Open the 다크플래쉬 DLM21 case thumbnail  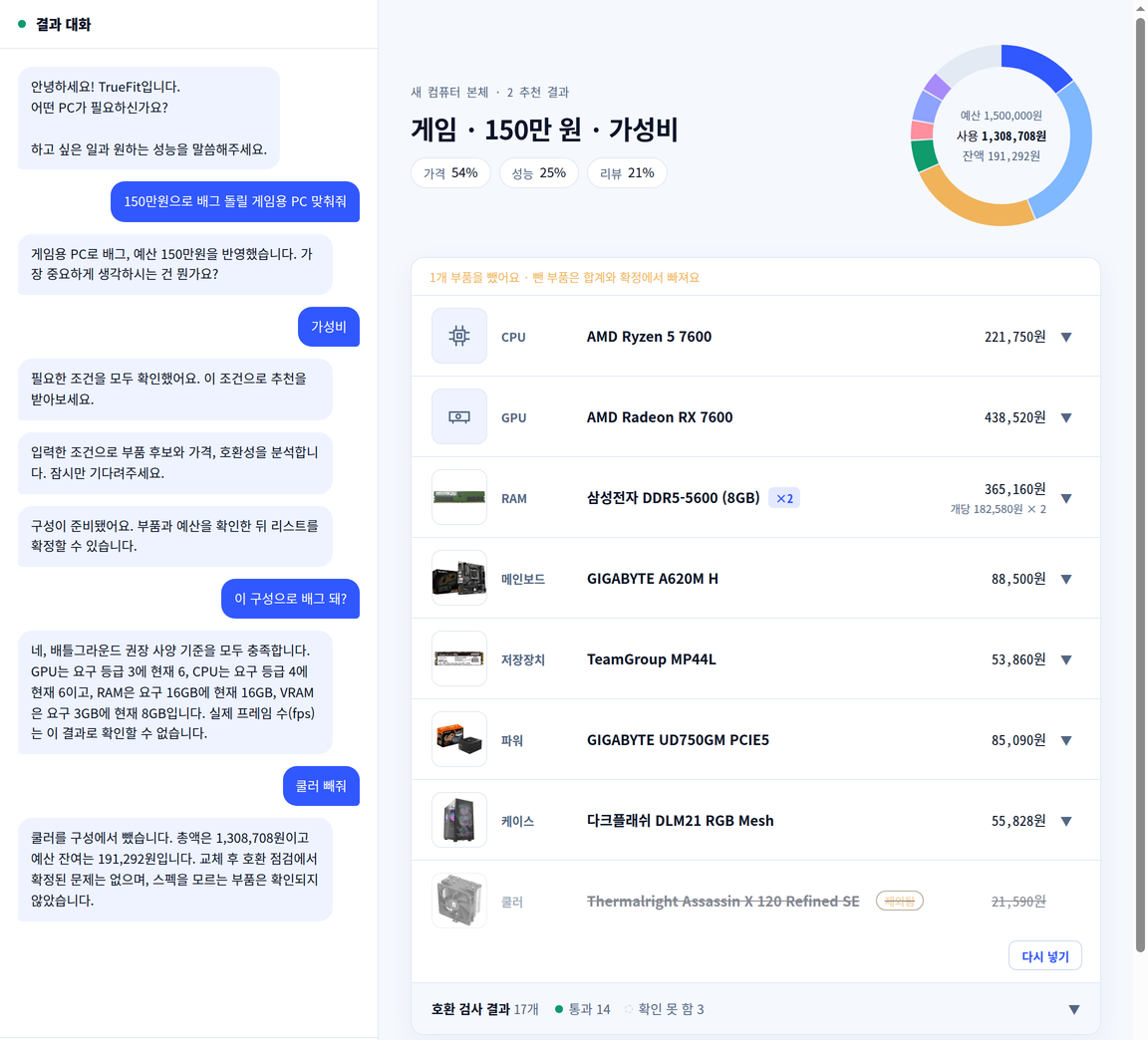click(x=459, y=820)
